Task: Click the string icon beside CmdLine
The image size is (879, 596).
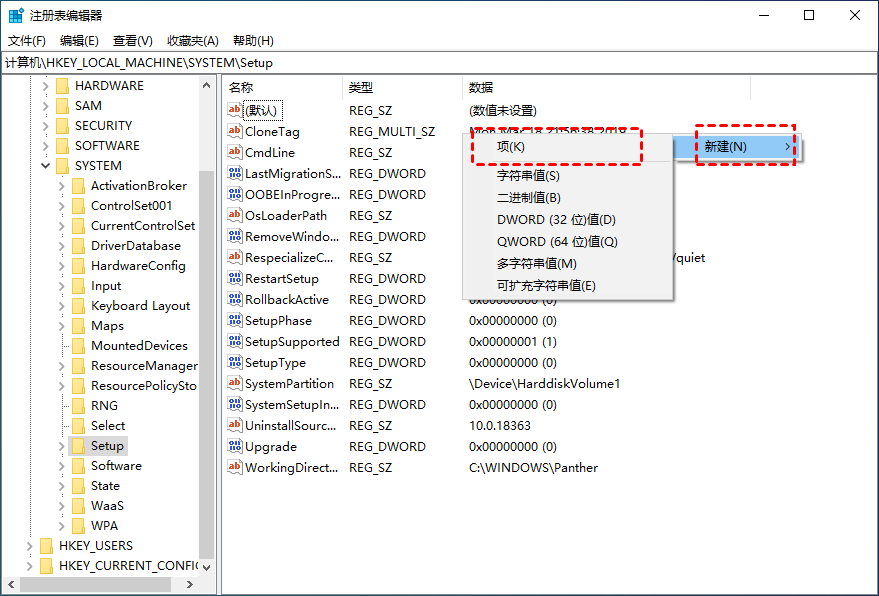Action: coord(234,152)
